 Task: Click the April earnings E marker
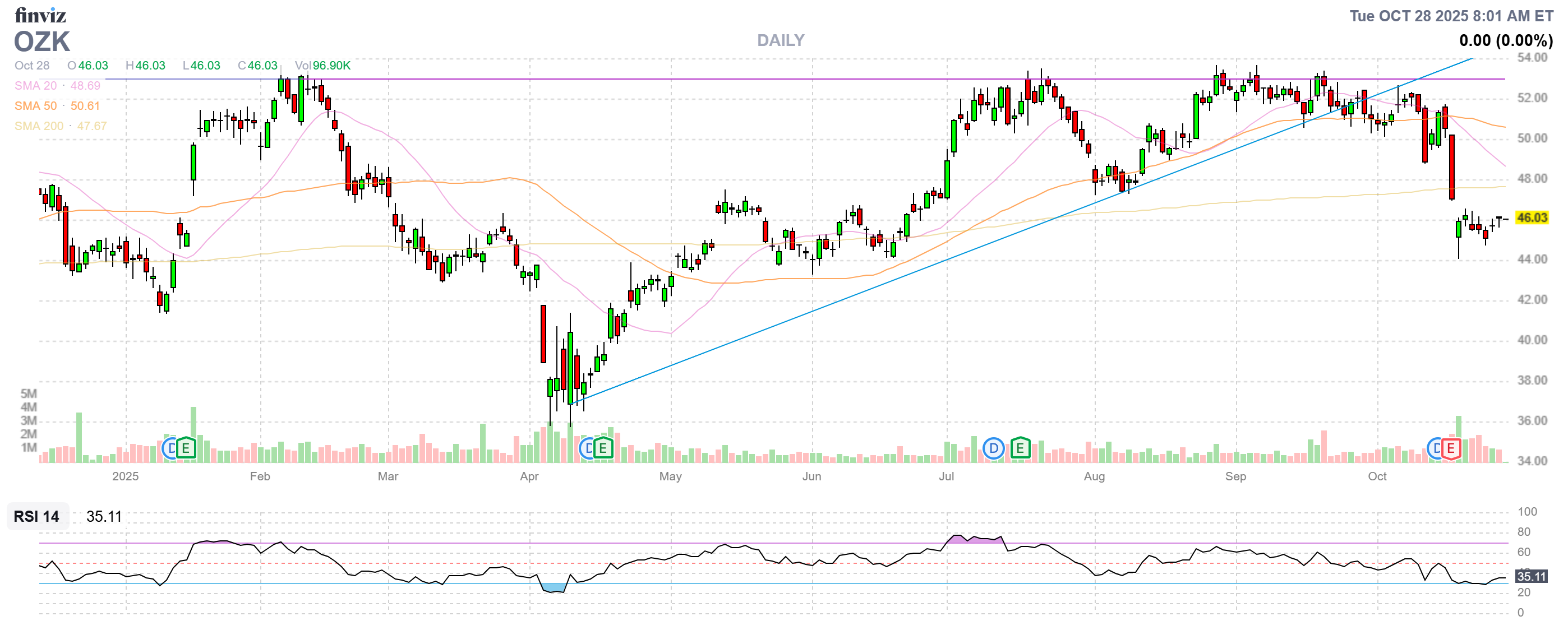(603, 450)
